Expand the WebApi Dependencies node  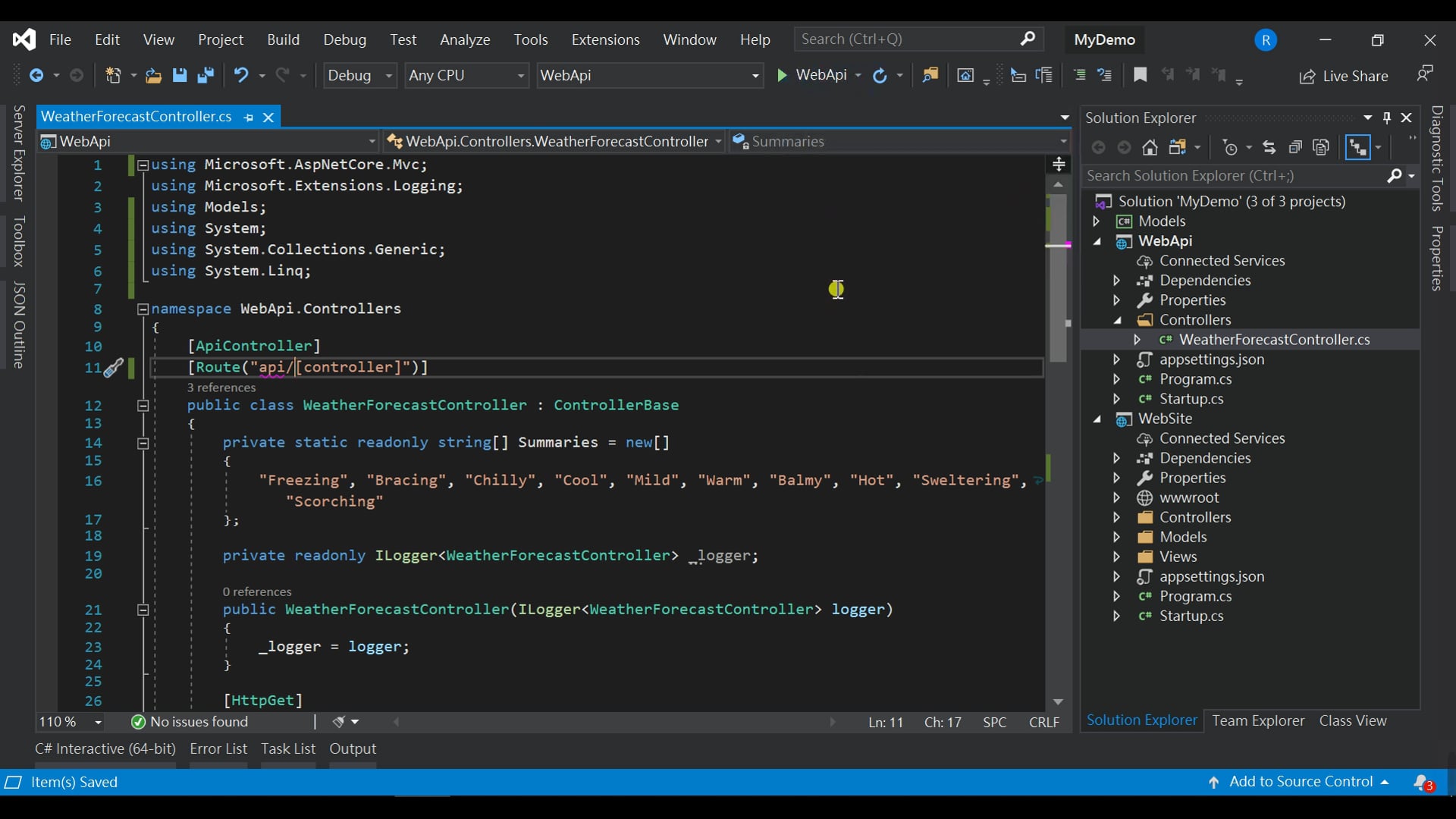pyautogui.click(x=1116, y=281)
